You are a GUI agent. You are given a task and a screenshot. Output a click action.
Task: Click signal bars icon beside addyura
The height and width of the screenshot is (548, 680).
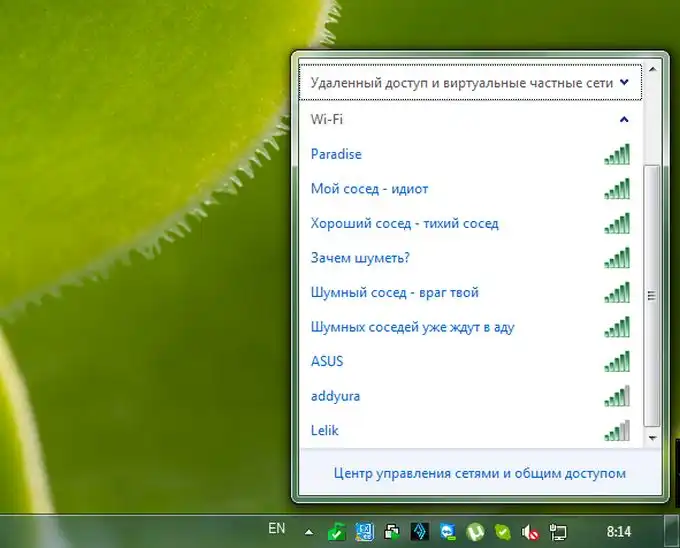617,396
